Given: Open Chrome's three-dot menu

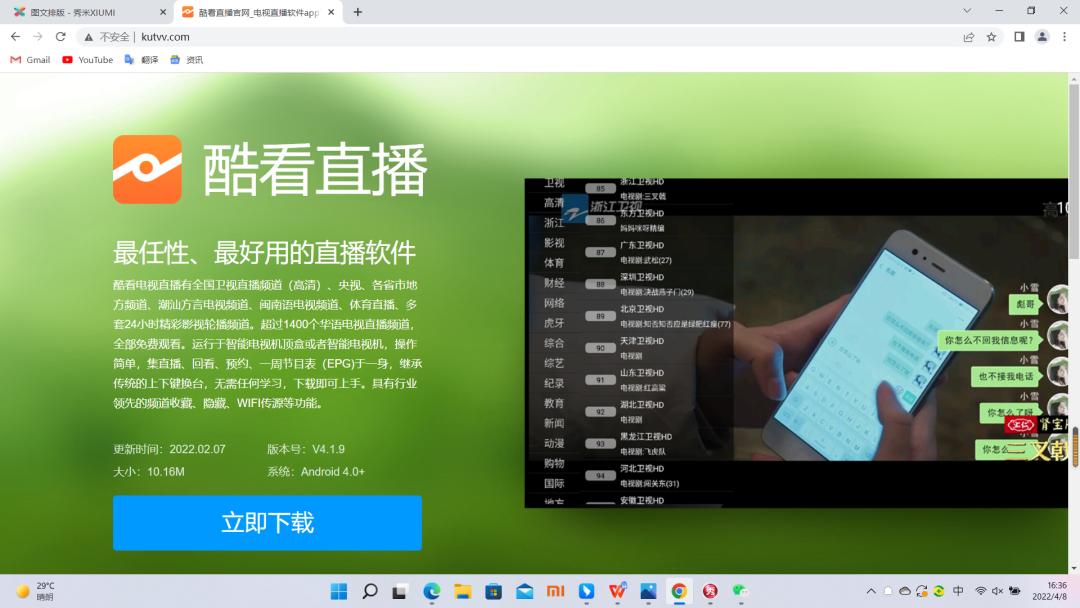Looking at the screenshot, I should tap(1063, 36).
